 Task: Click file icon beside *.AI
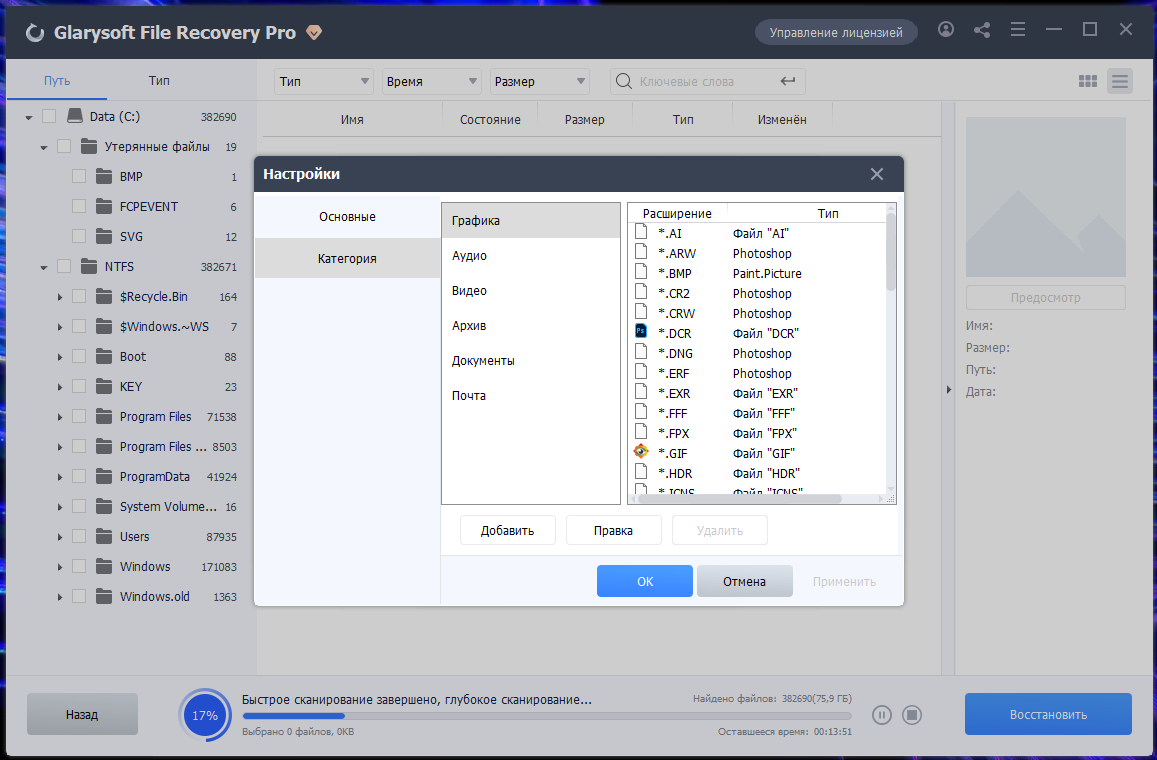(x=641, y=232)
